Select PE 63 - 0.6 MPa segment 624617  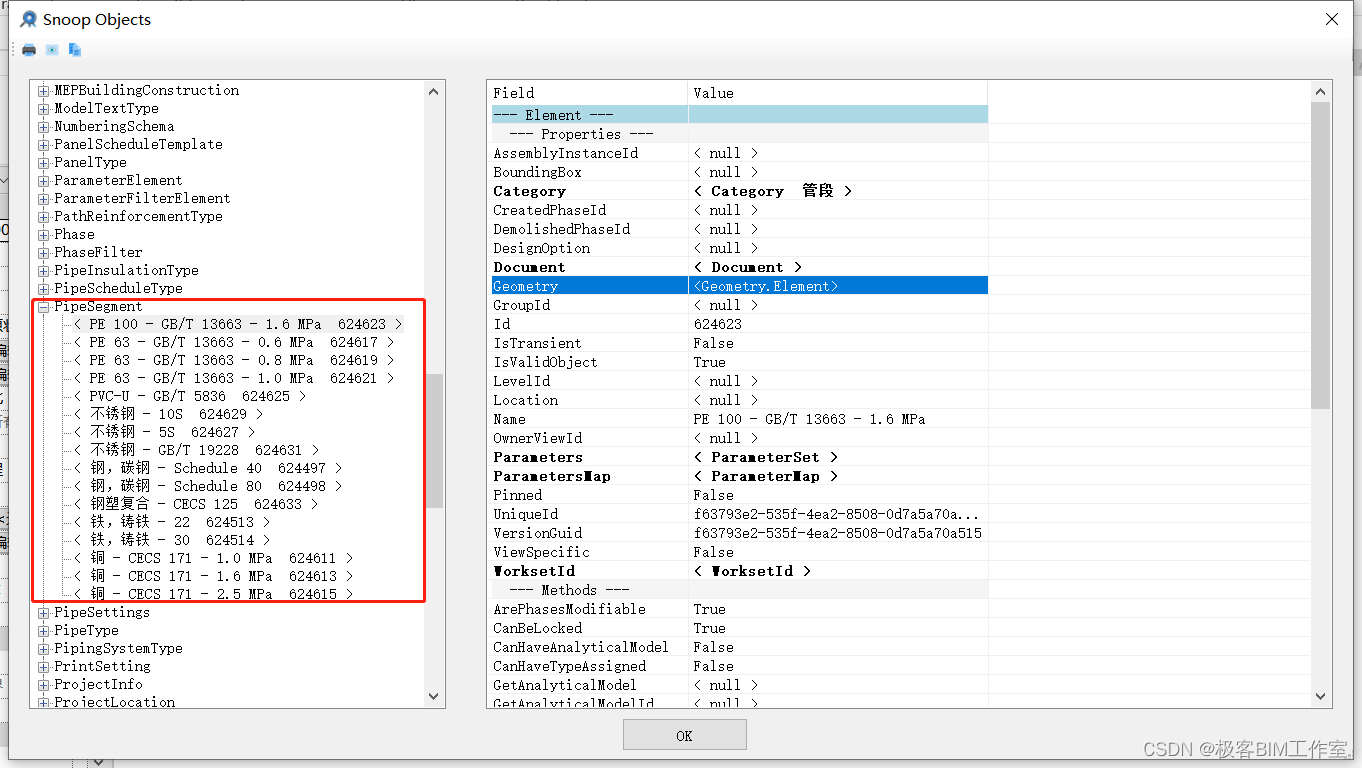[234, 343]
